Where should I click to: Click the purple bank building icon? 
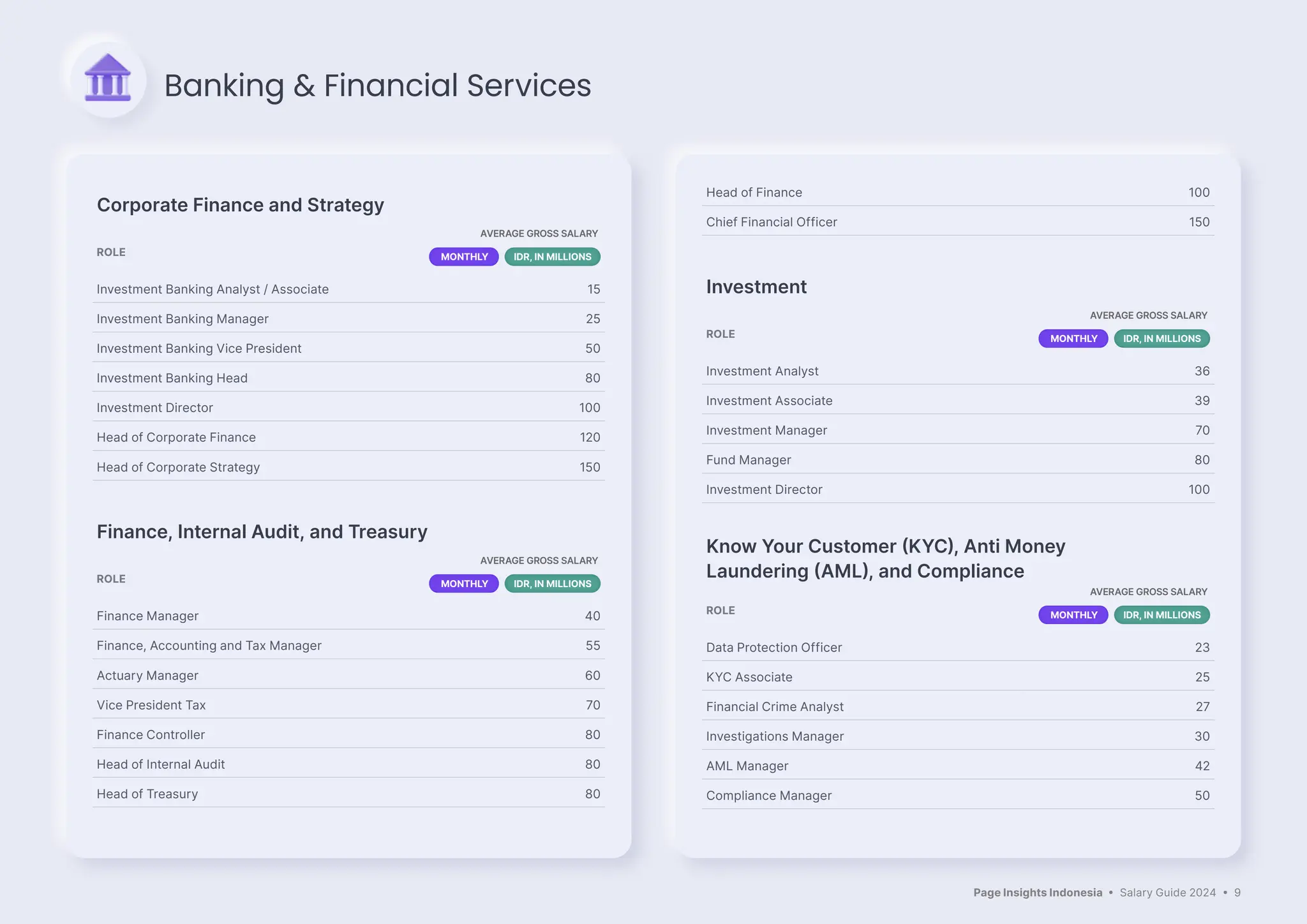pyautogui.click(x=108, y=78)
